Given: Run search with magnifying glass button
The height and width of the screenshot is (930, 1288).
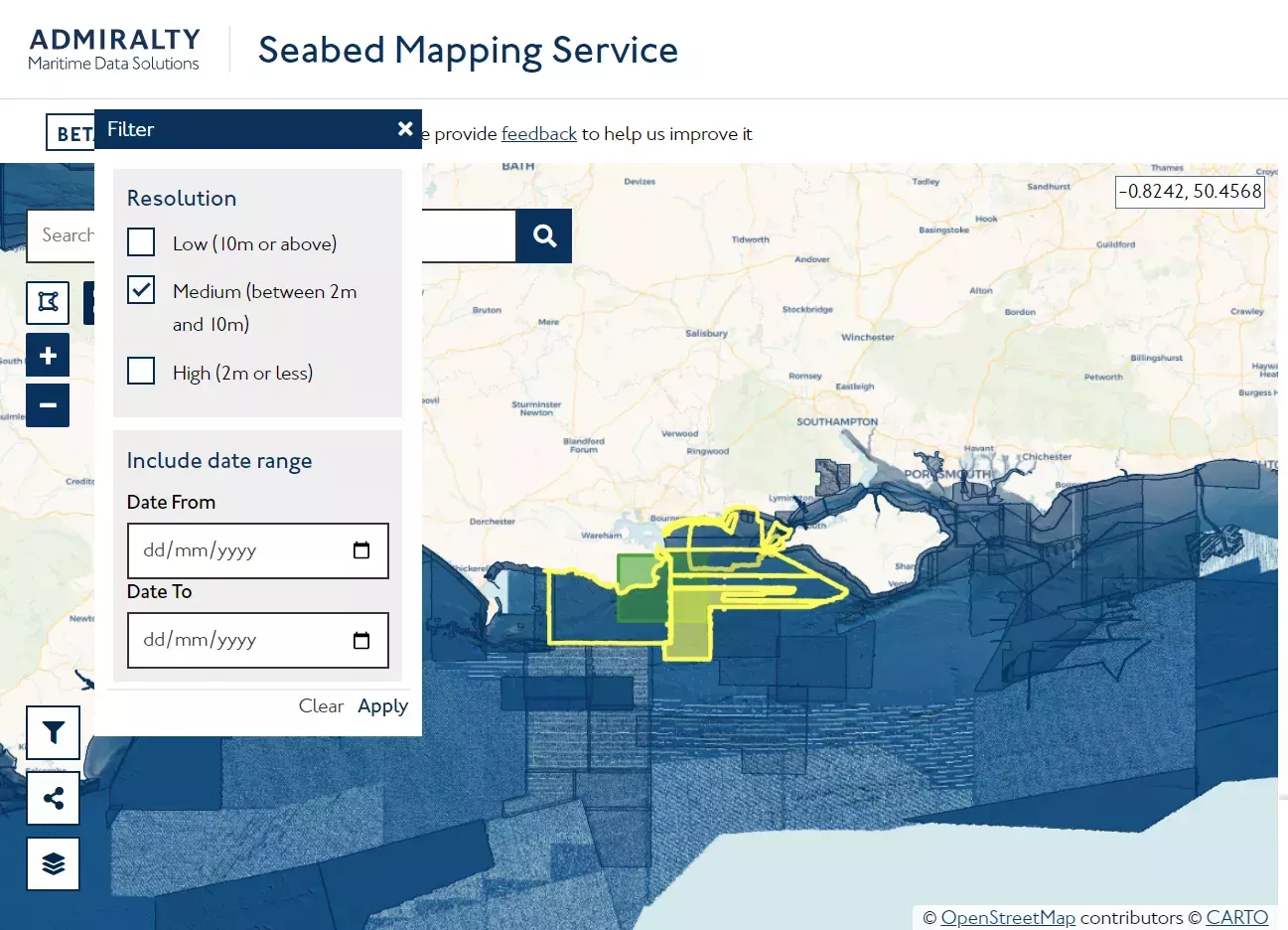Looking at the screenshot, I should coord(544,235).
